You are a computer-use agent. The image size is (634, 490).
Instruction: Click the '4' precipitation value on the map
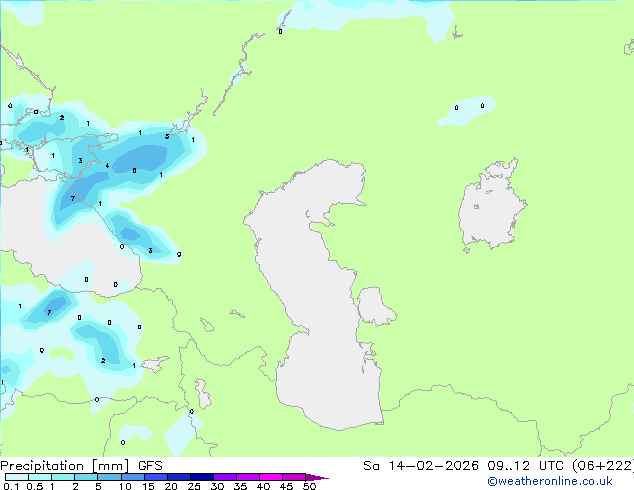[x=107, y=165]
